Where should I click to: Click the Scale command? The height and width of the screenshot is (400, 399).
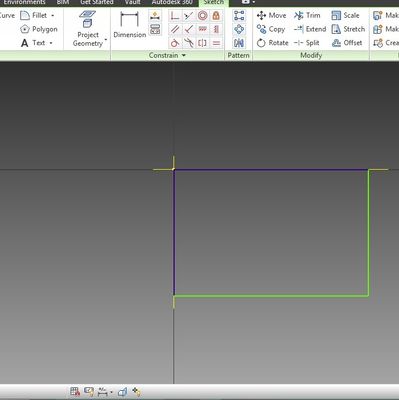[x=345, y=15]
